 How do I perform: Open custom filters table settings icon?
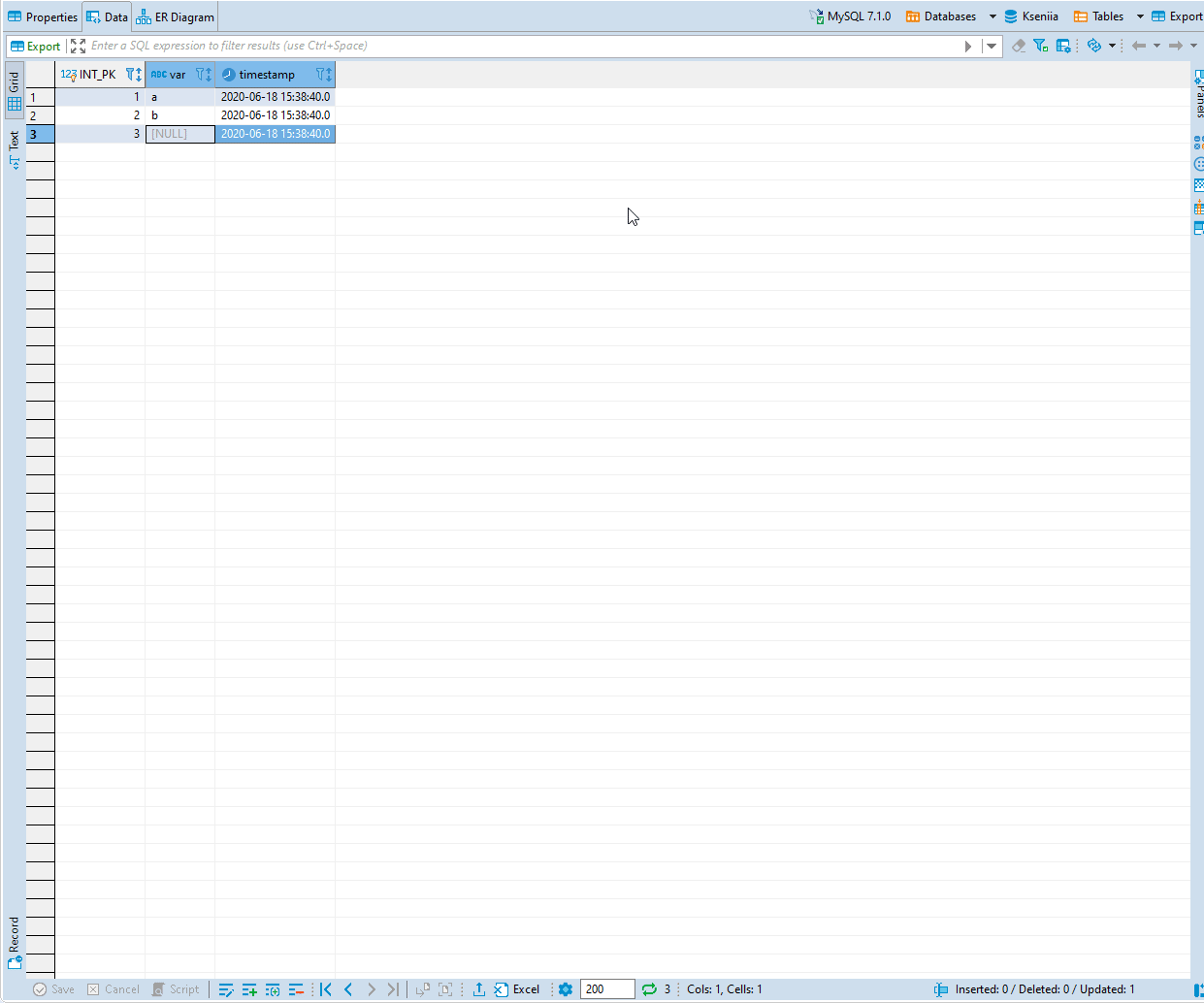[x=1063, y=46]
